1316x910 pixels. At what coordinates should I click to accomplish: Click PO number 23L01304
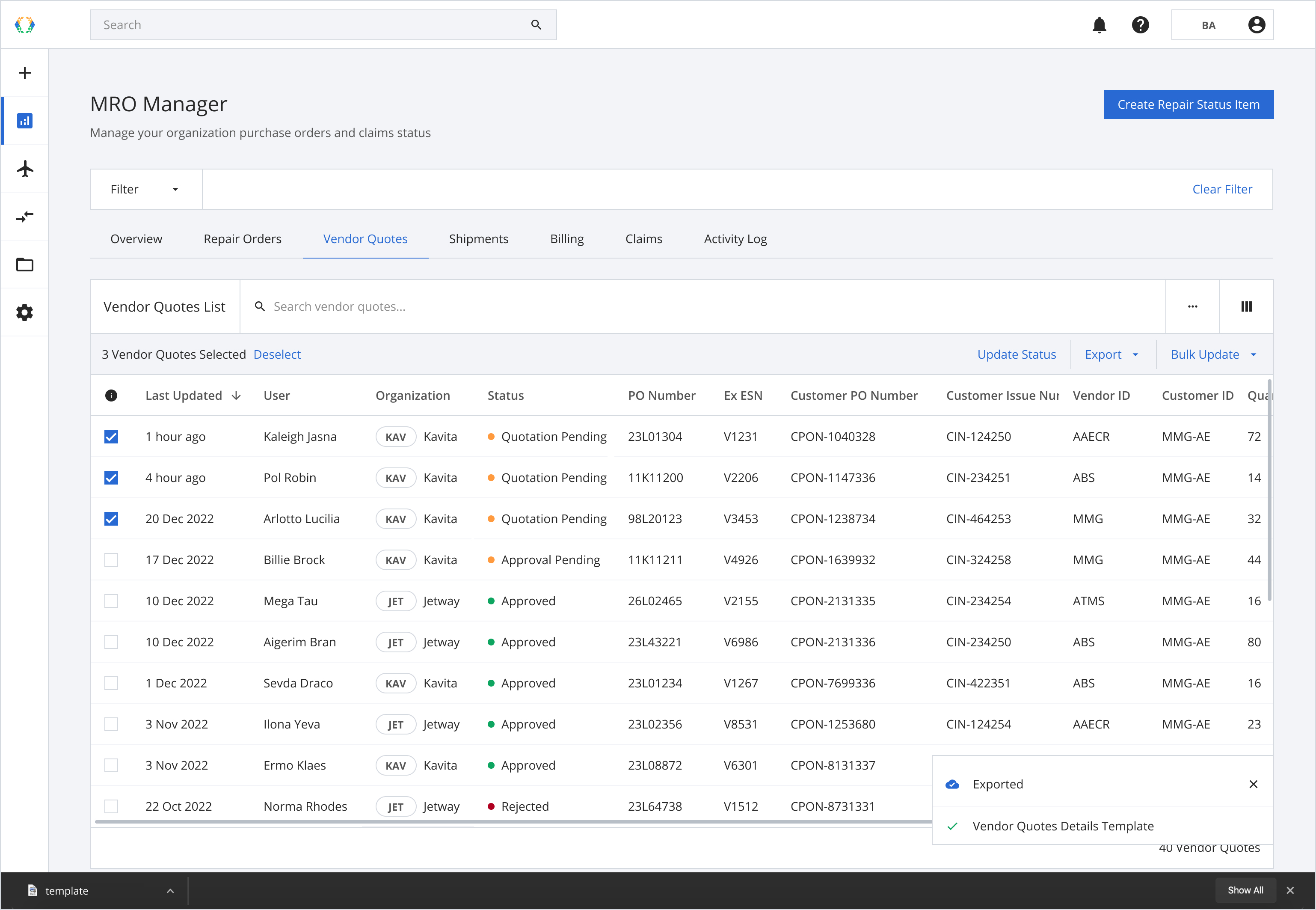point(655,437)
